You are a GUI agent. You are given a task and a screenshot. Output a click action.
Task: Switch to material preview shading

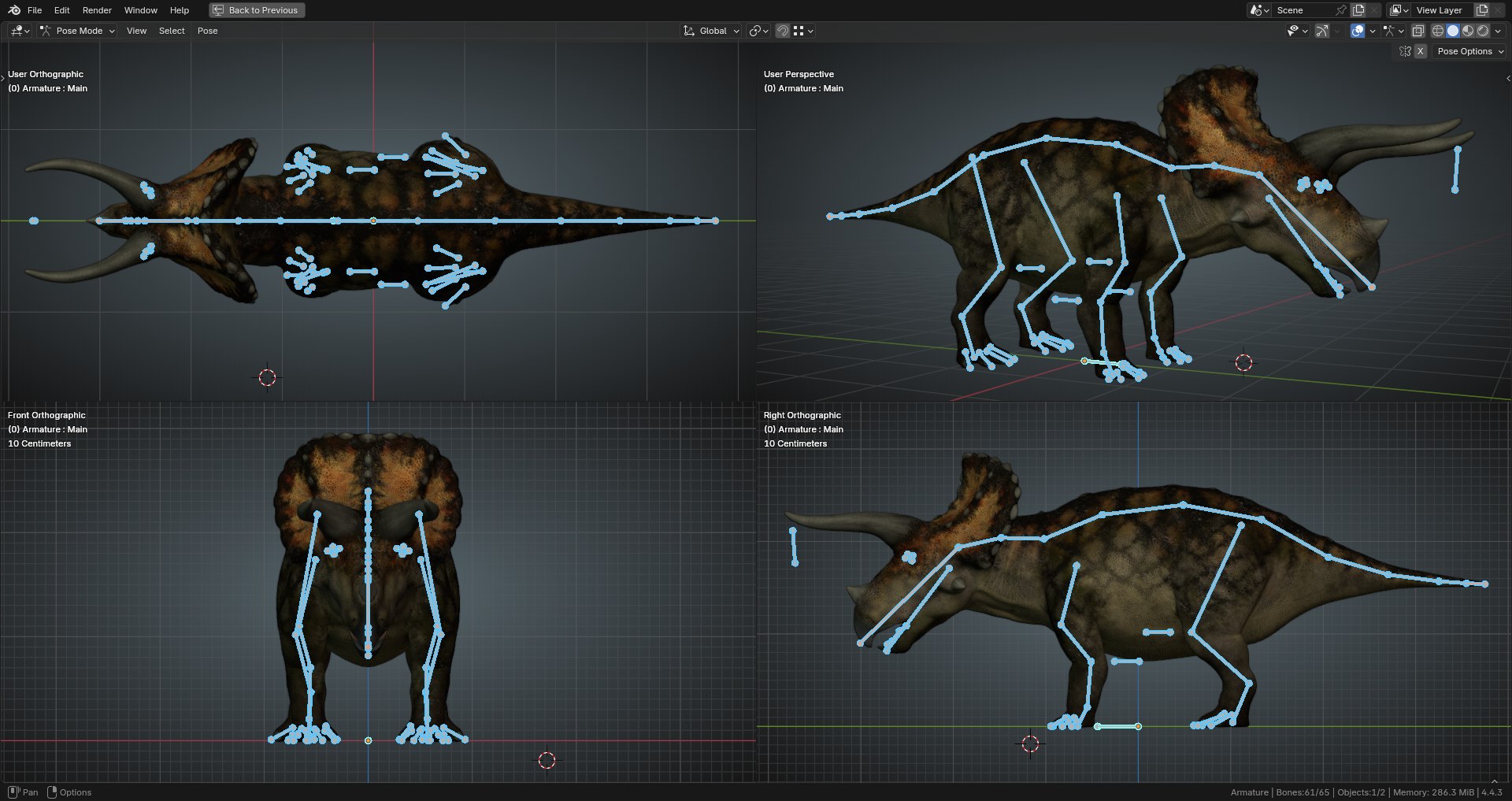[x=1468, y=31]
